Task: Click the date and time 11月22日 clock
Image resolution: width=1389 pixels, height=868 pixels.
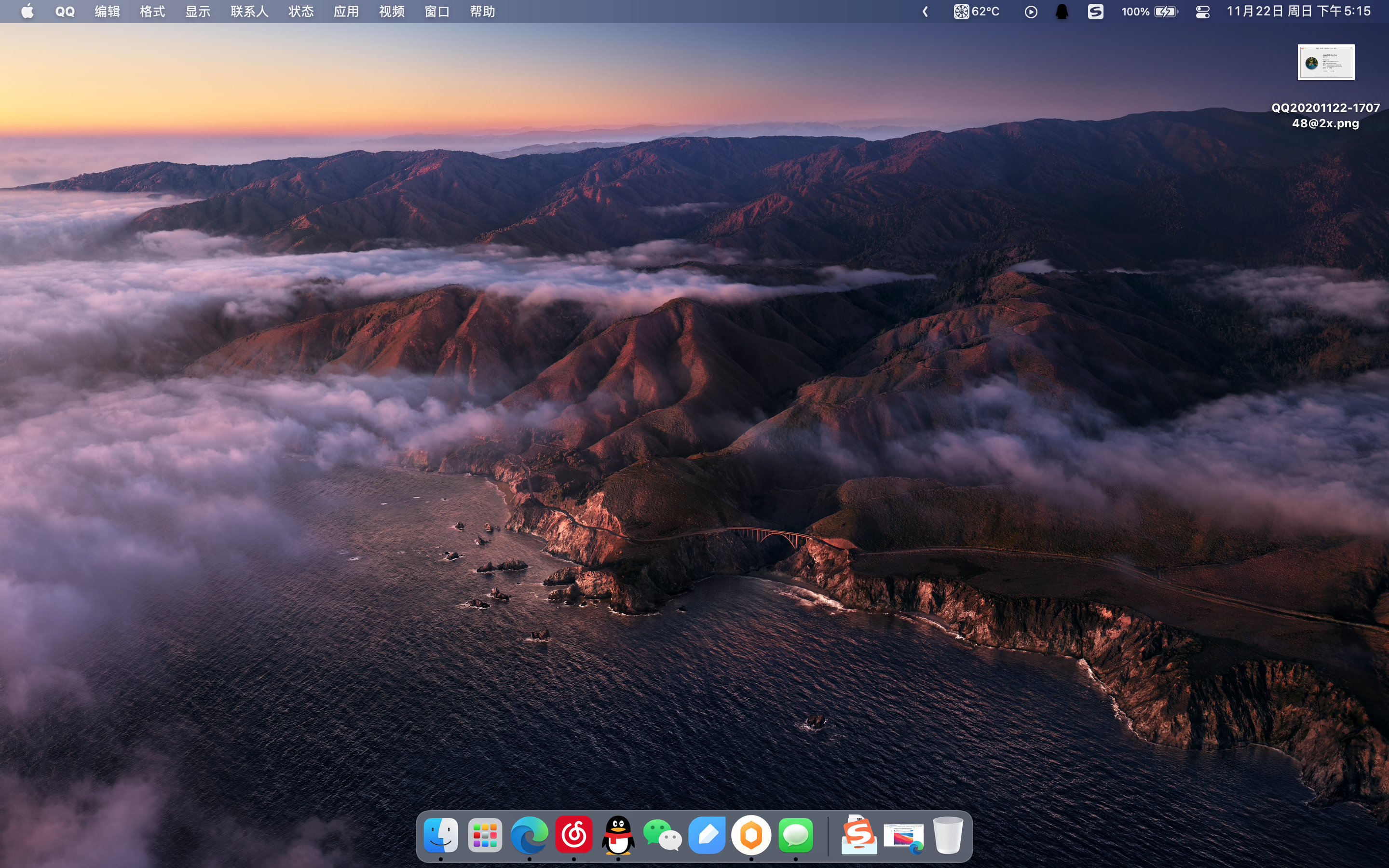Action: [1298, 12]
